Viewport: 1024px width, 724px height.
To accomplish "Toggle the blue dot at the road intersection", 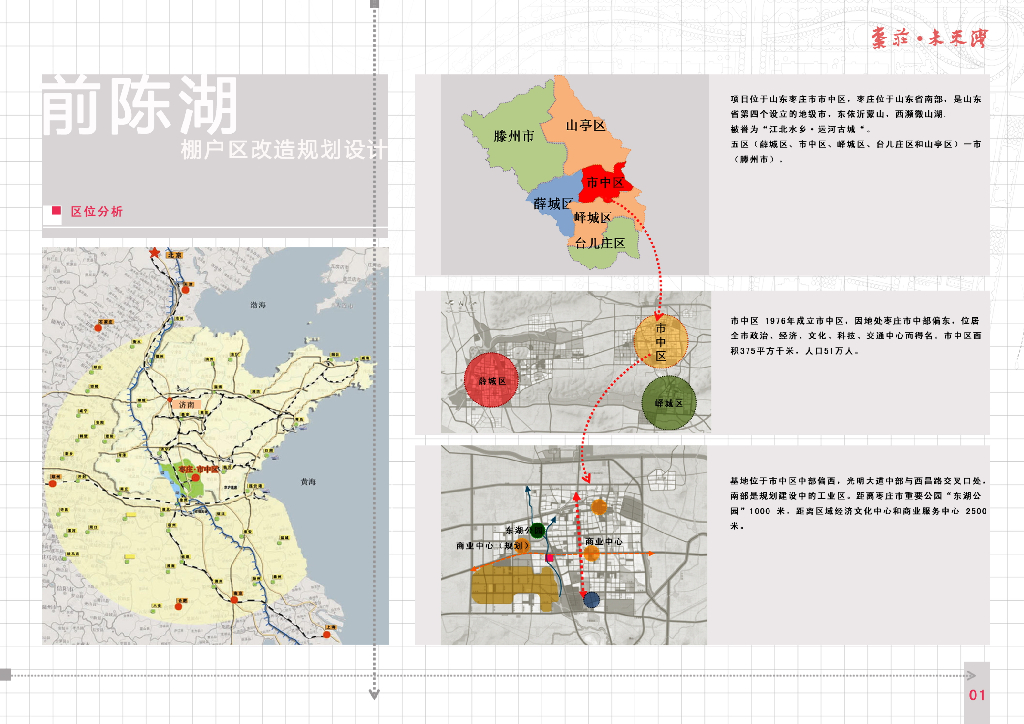I will (x=591, y=600).
